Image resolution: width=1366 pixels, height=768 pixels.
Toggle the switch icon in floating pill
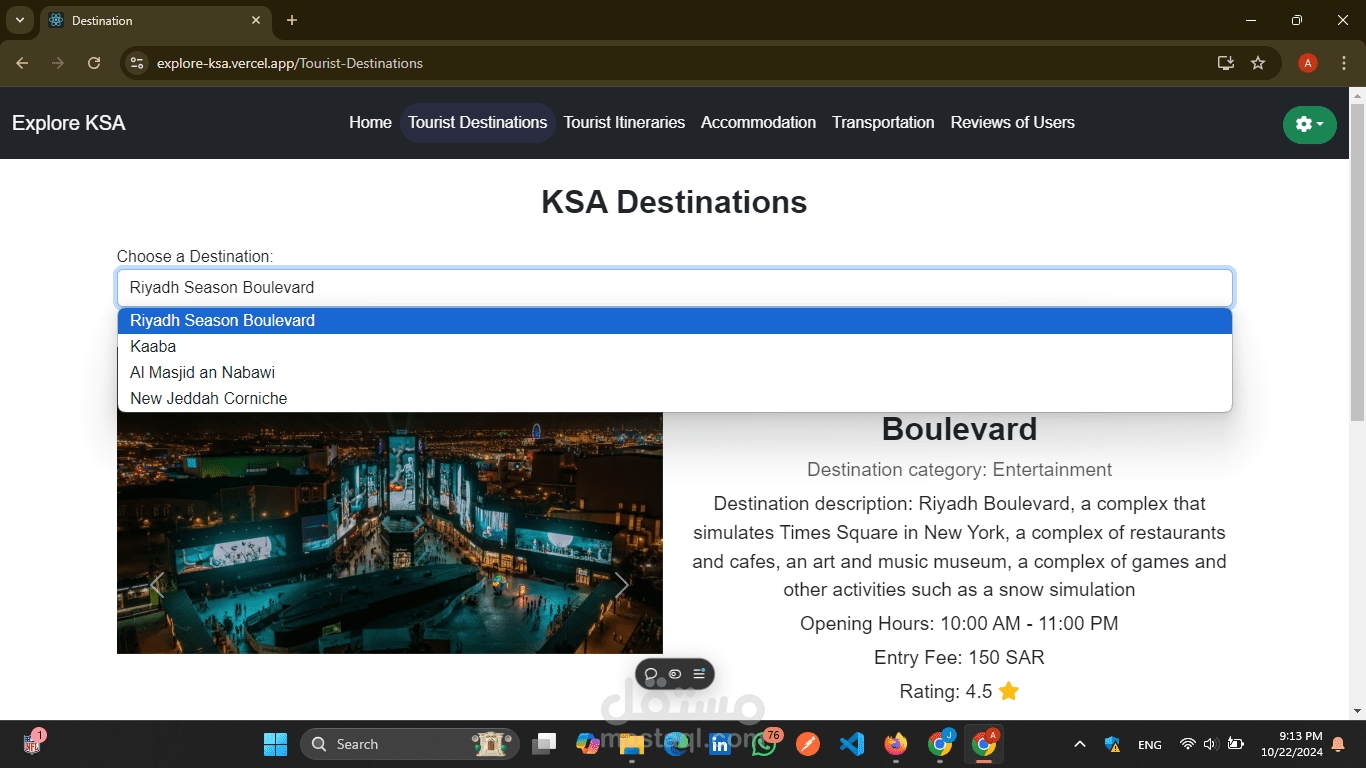pos(675,674)
